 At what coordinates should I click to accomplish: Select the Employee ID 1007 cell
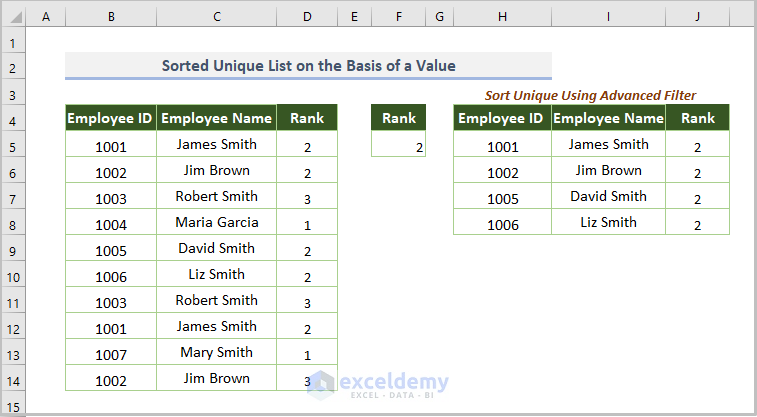tap(110, 353)
